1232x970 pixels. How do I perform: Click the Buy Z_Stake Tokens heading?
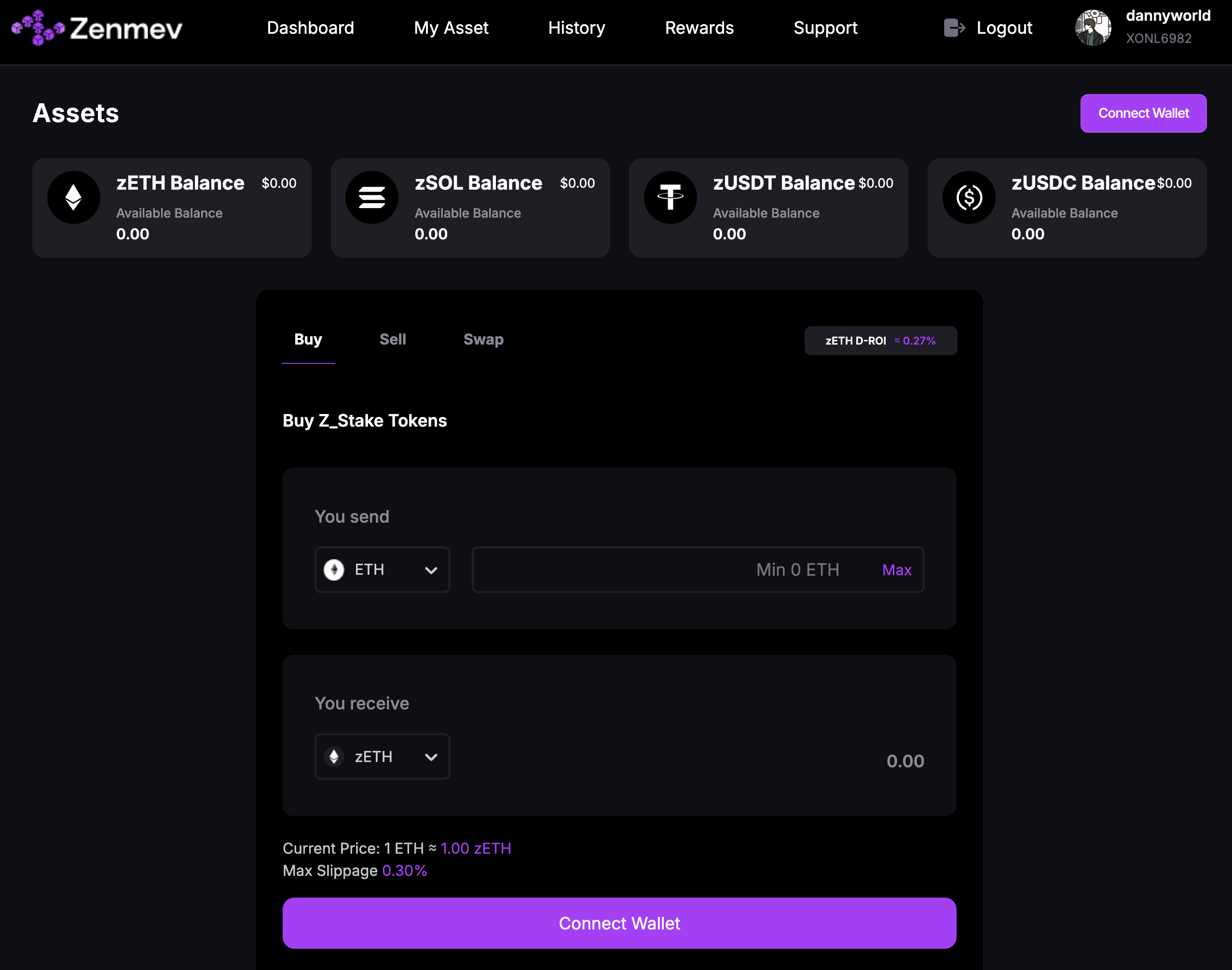coord(365,420)
